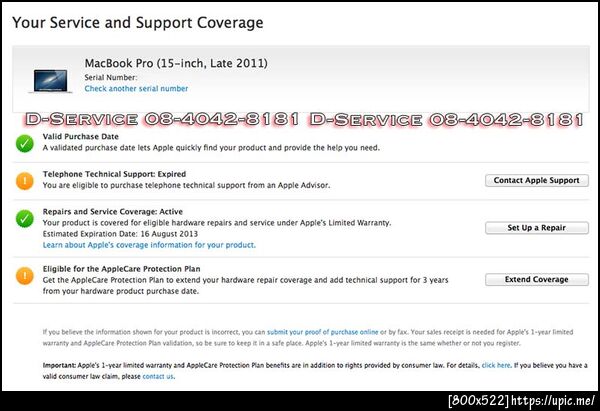600x411 pixels.
Task: Select the Repairs and Service Coverage: Active heading
Action: point(113,211)
